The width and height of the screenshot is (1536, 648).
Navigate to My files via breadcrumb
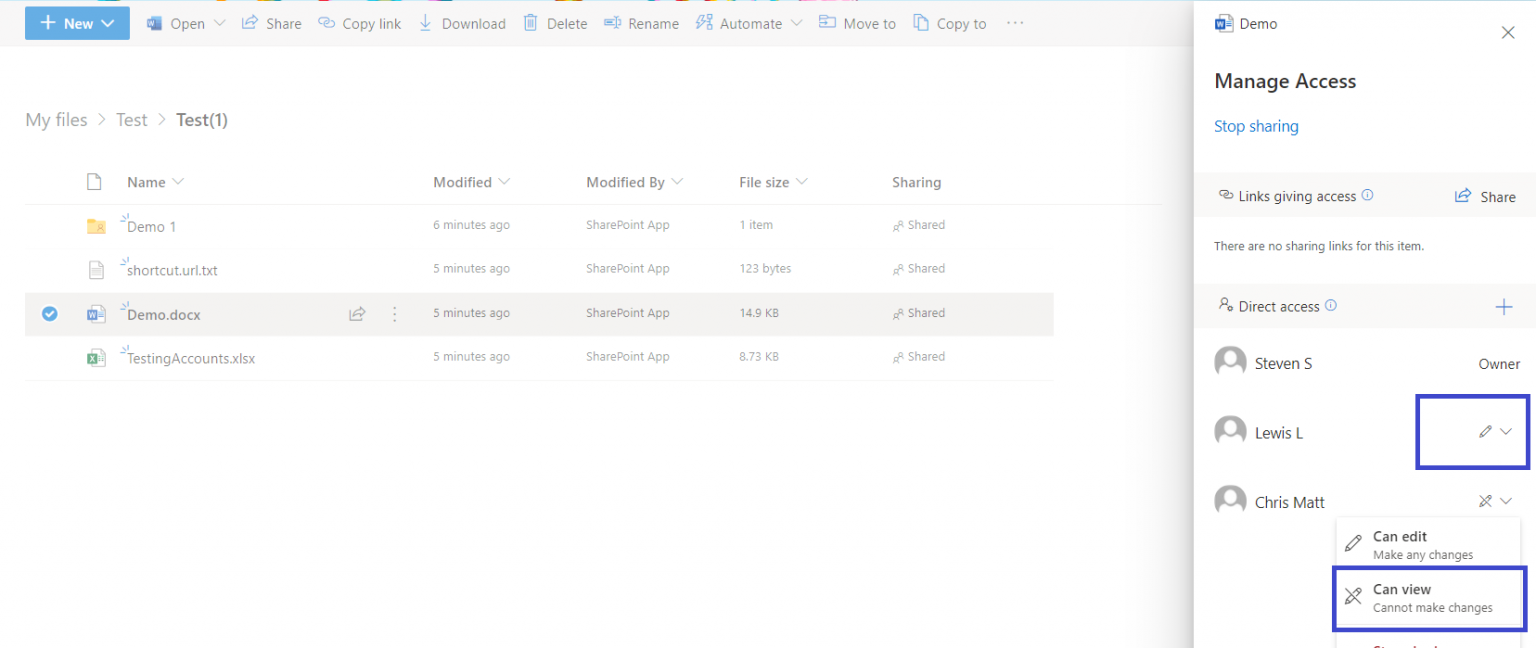56,119
